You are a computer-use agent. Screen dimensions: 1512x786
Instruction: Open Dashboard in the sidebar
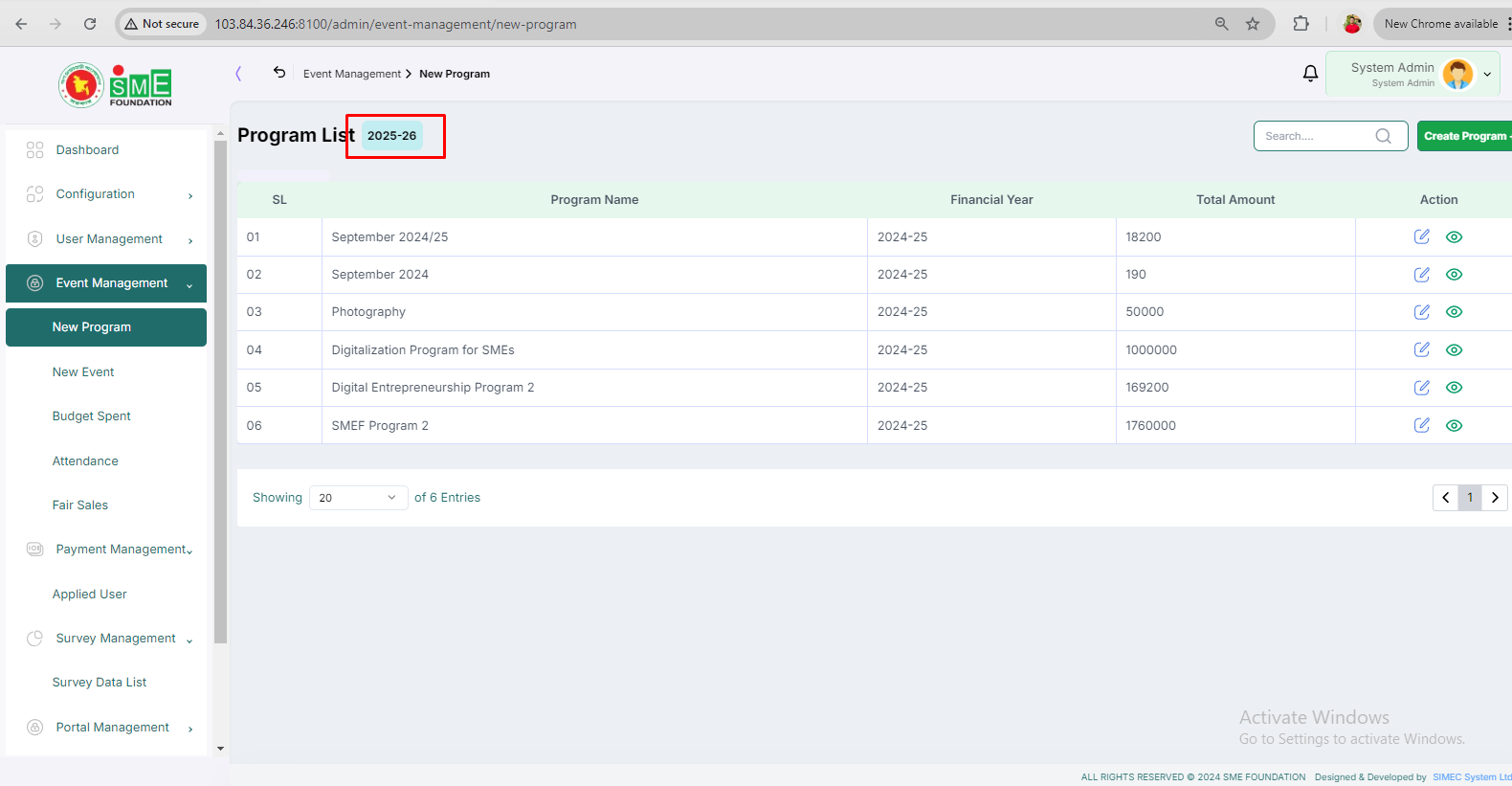click(x=87, y=150)
